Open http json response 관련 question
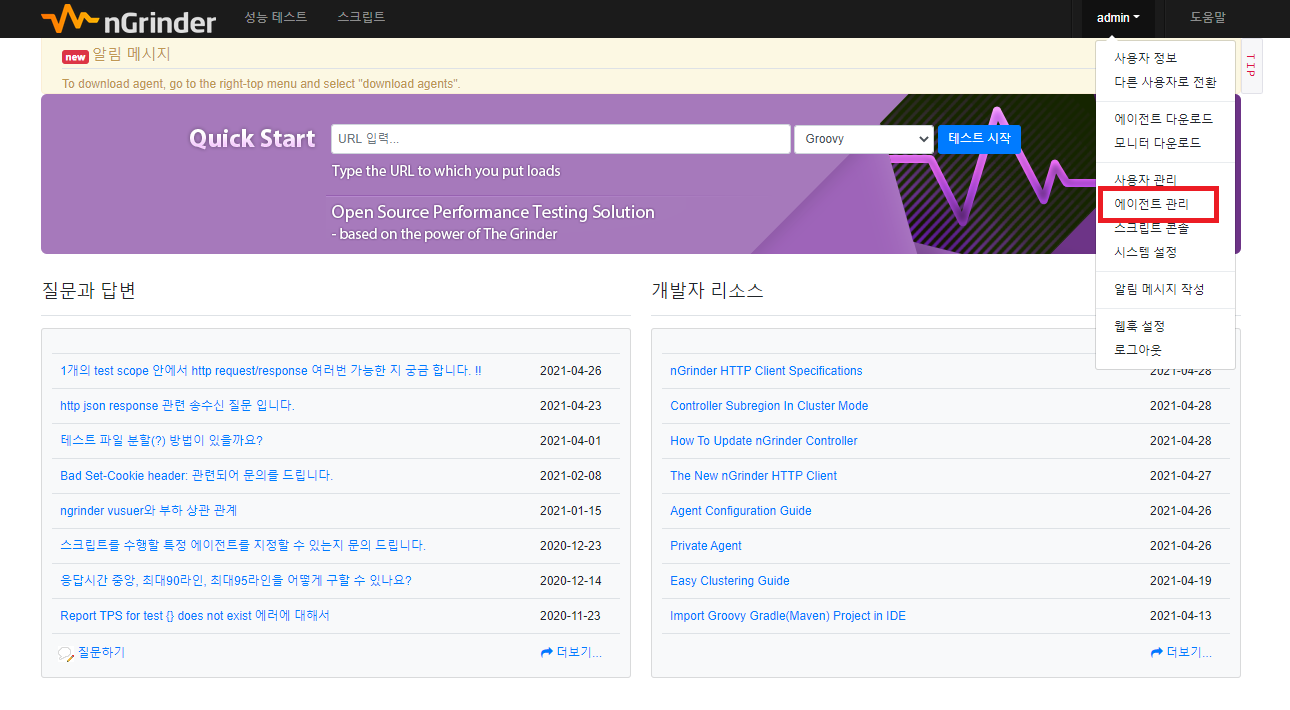Viewport: 1290px width, 710px height. pyautogui.click(x=177, y=406)
